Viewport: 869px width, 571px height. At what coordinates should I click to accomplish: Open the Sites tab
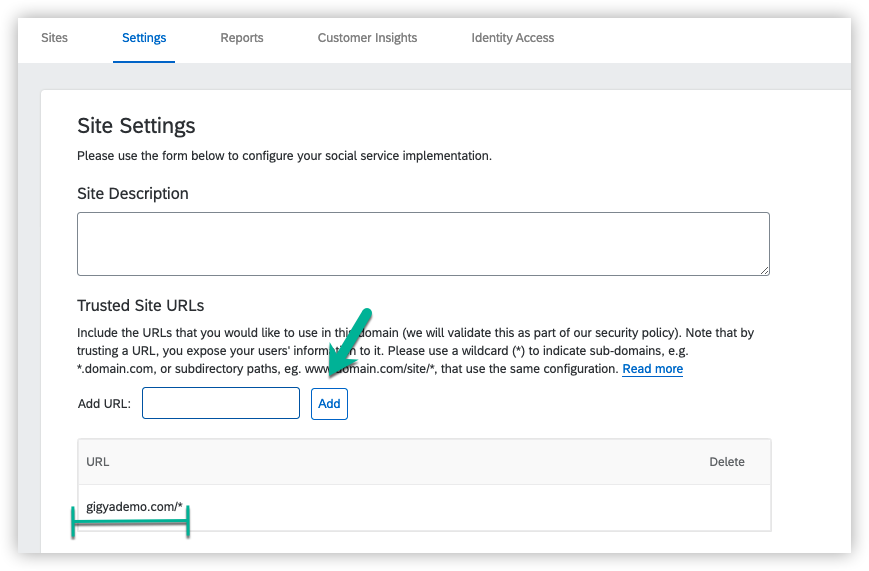[x=54, y=38]
